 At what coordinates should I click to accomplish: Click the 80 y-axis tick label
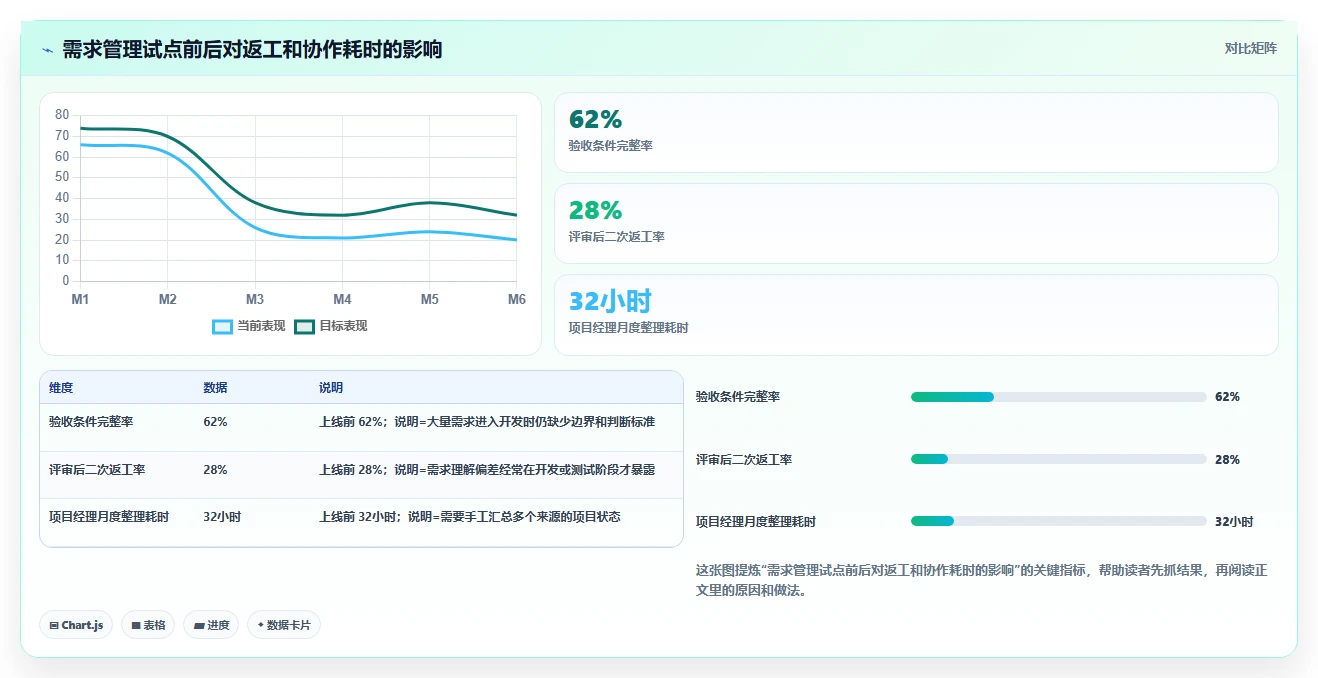pos(62,115)
